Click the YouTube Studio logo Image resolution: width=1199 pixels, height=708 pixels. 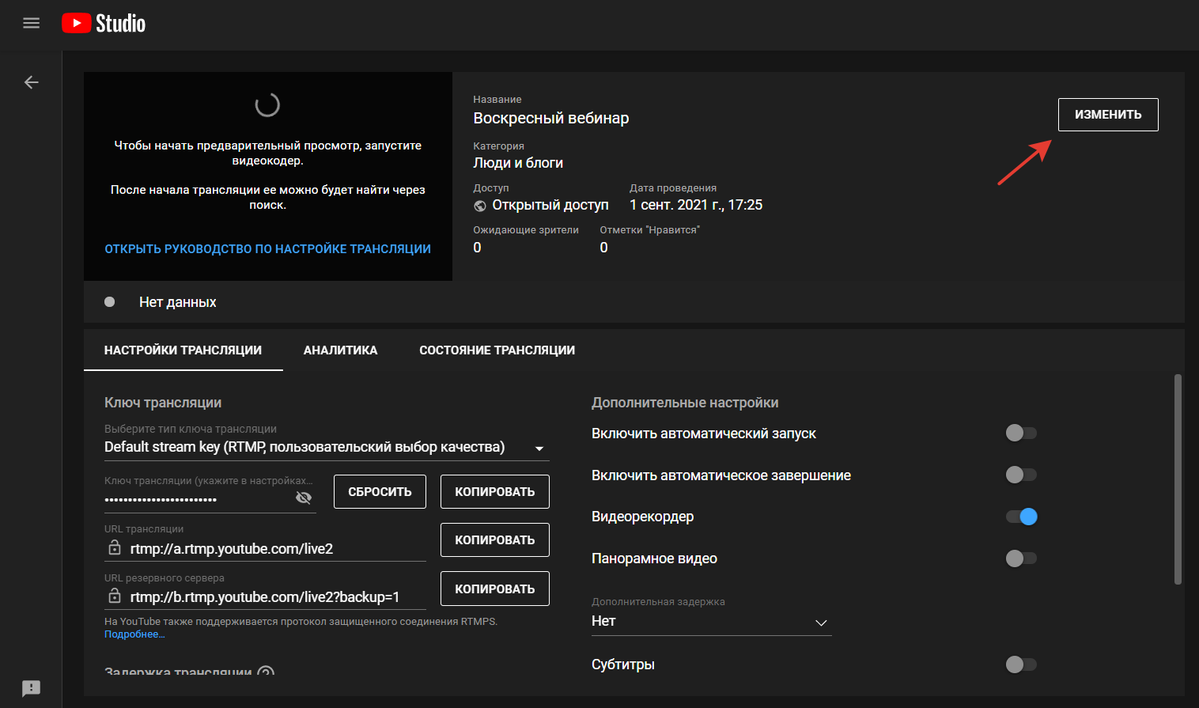click(104, 22)
